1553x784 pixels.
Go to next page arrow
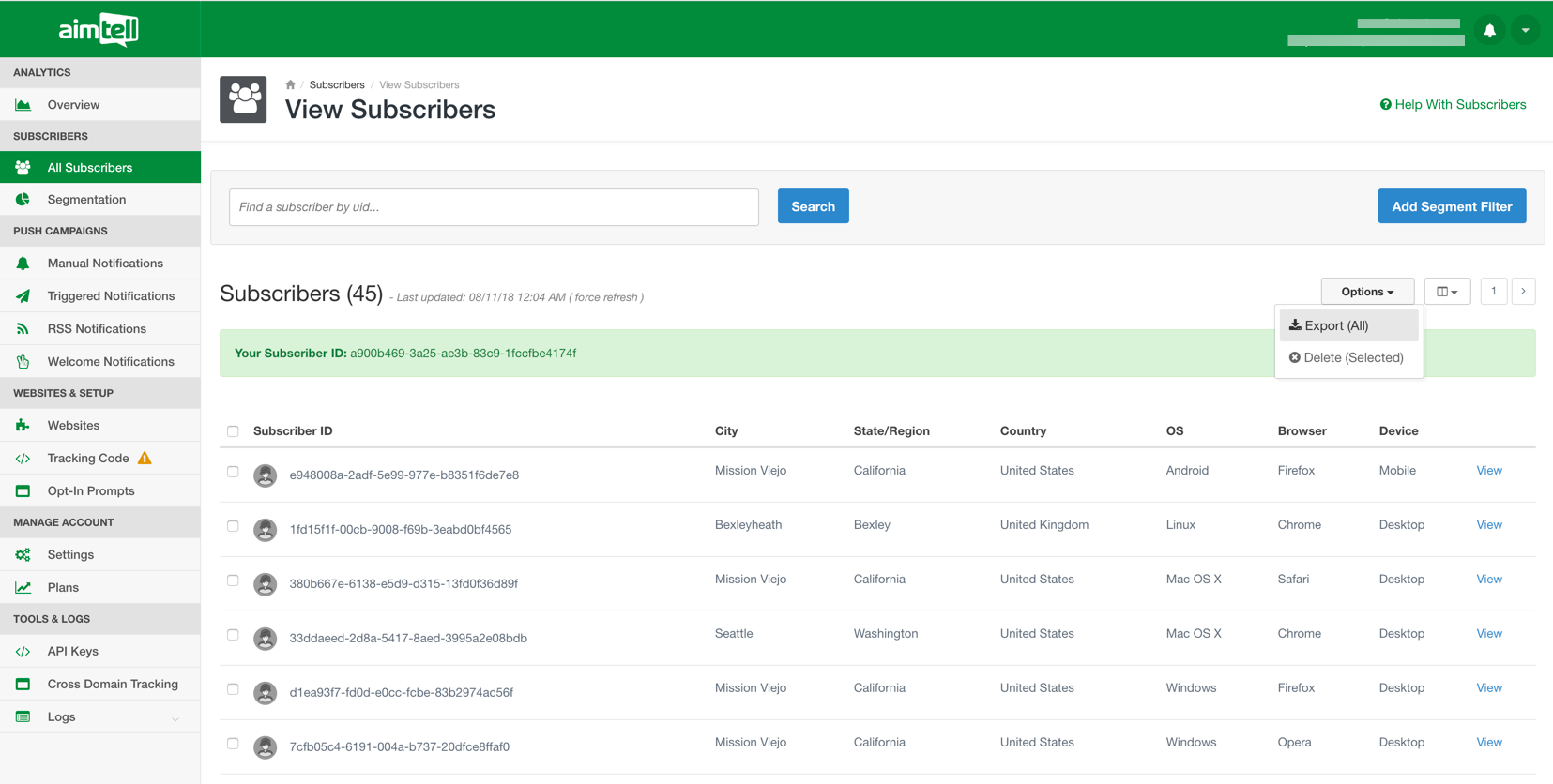[1523, 292]
